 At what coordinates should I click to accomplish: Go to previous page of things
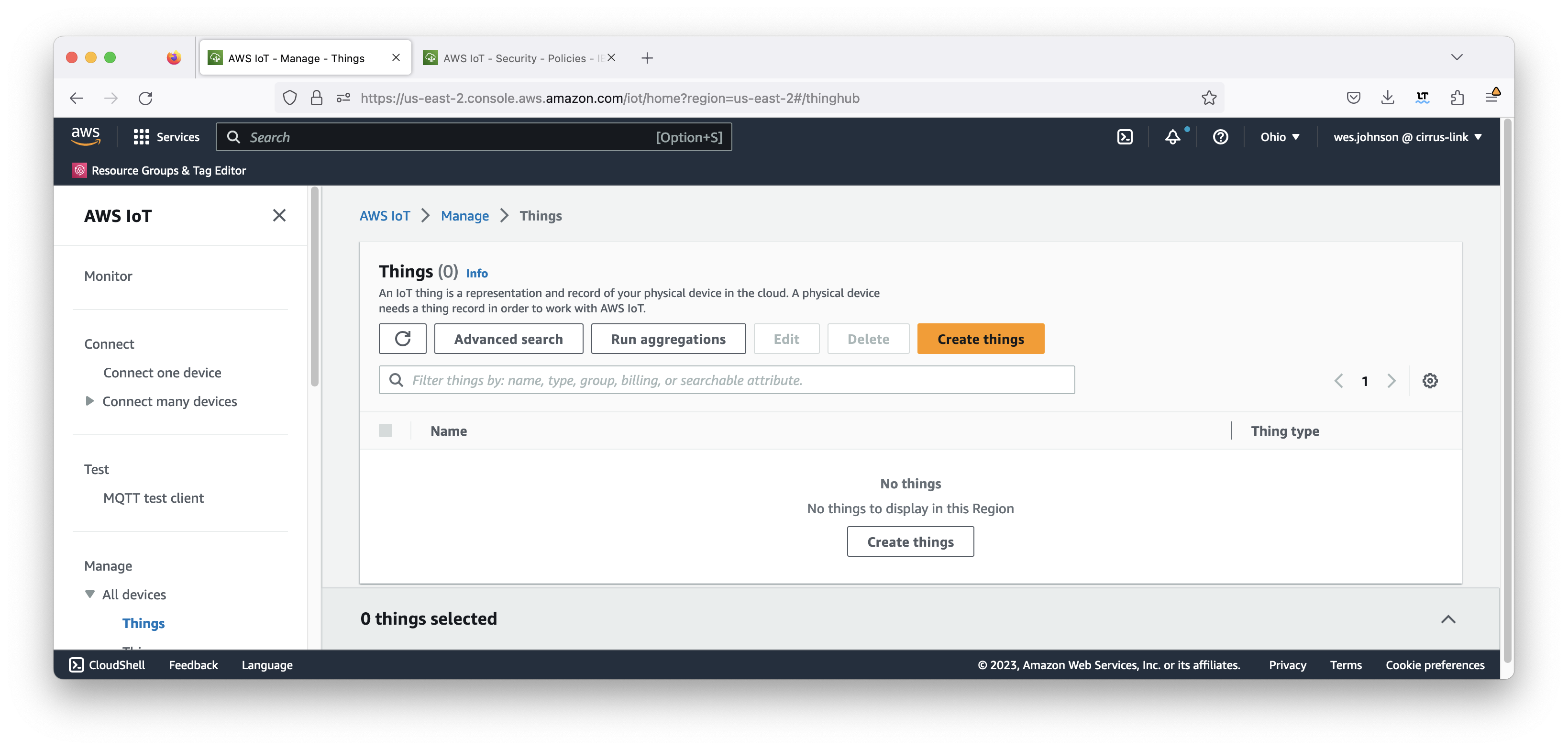[1338, 380]
